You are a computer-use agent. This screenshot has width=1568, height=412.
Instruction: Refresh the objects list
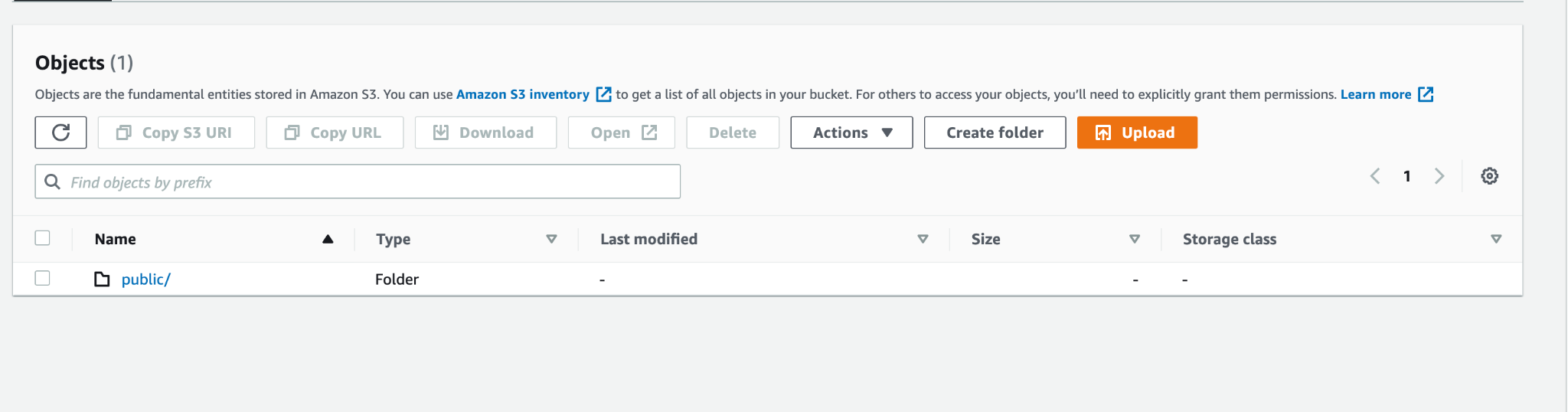tap(60, 132)
